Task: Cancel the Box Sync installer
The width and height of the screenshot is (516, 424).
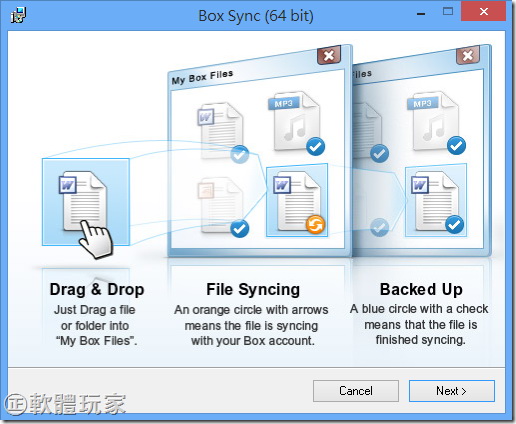Action: pos(356,391)
